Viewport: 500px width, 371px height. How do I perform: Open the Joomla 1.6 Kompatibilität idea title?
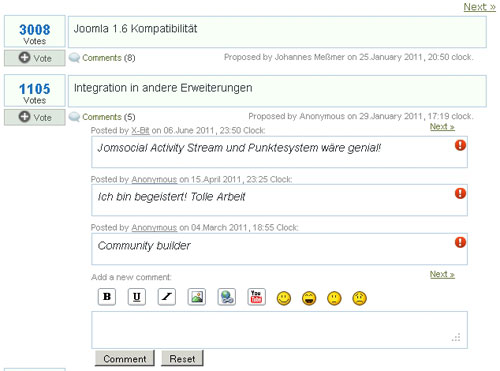click(x=135, y=29)
